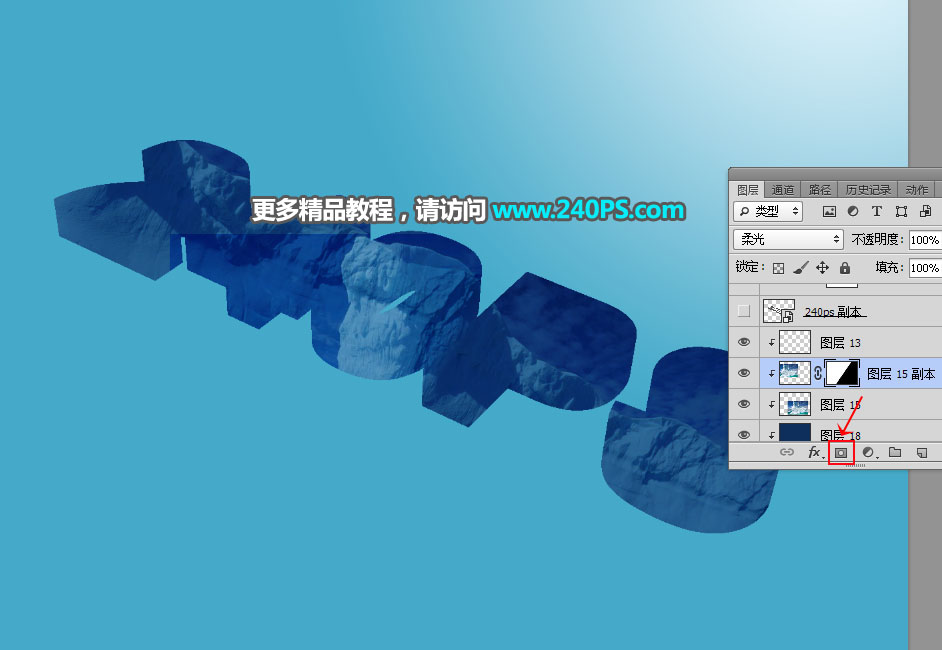The height and width of the screenshot is (650, 942).
Task: Select the 240ps 副本 layer thumbnail
Action: coord(779,311)
